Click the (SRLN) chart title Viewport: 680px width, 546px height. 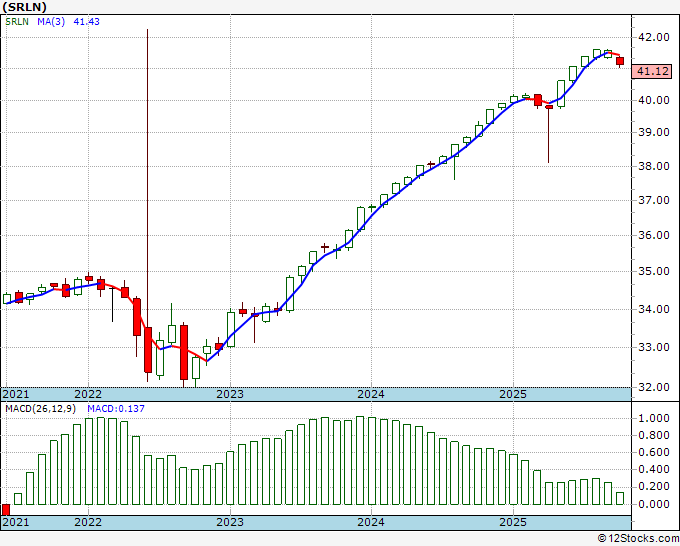[24, 7]
